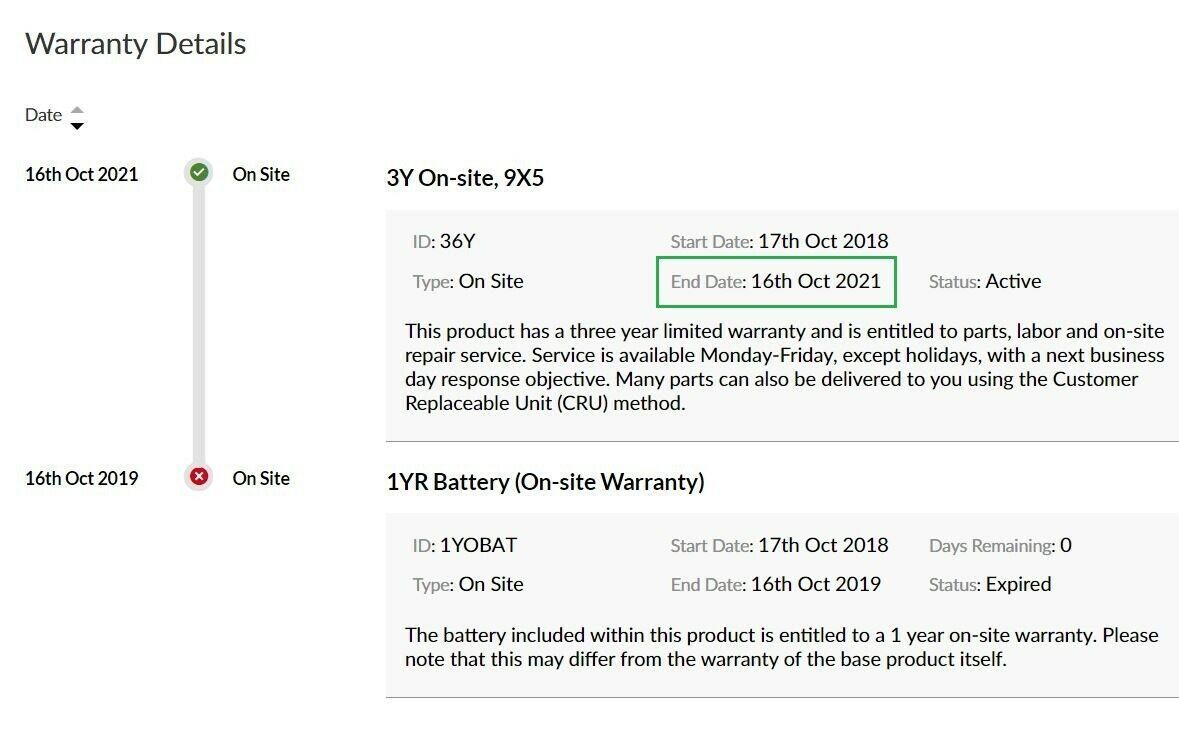The width and height of the screenshot is (1179, 735).
Task: Click On Site label beside red X
Action: tap(261, 478)
